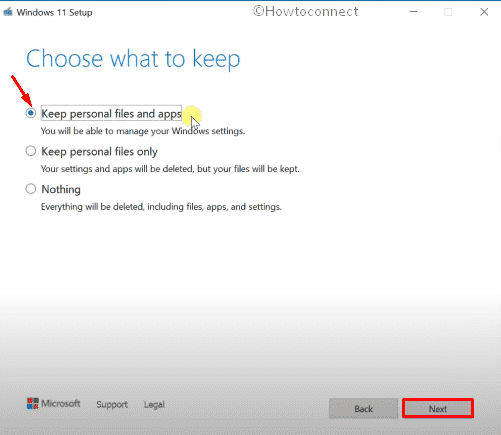The width and height of the screenshot is (501, 435).
Task: Open the Support link
Action: [112, 405]
